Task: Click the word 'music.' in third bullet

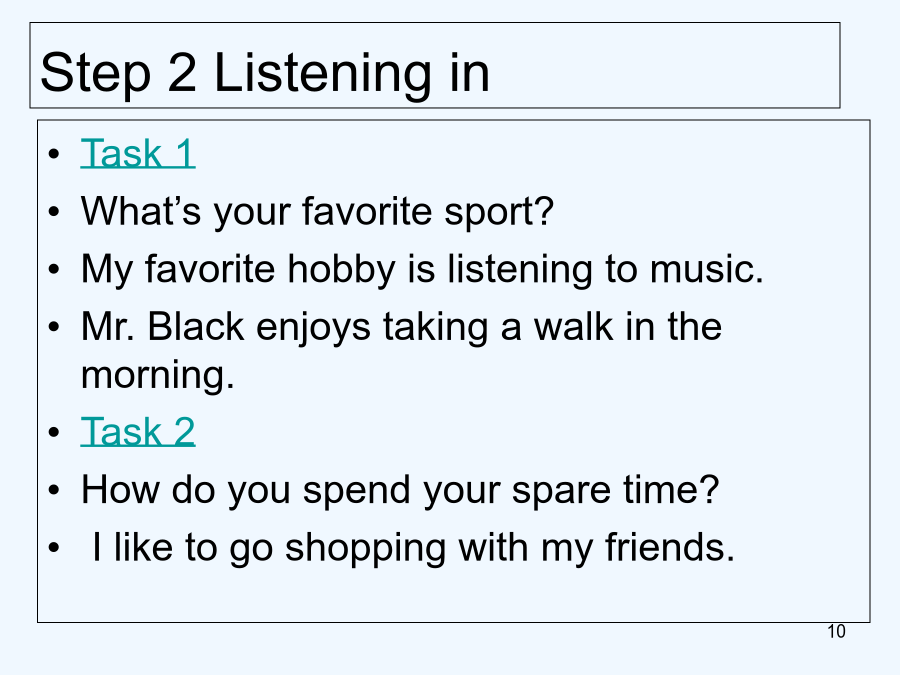Action: pos(707,269)
